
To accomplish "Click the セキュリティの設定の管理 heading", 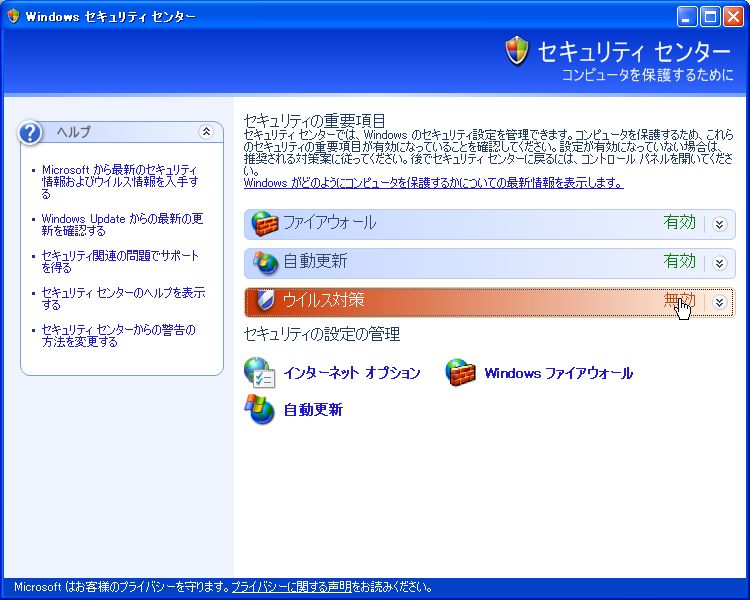I will 322,334.
